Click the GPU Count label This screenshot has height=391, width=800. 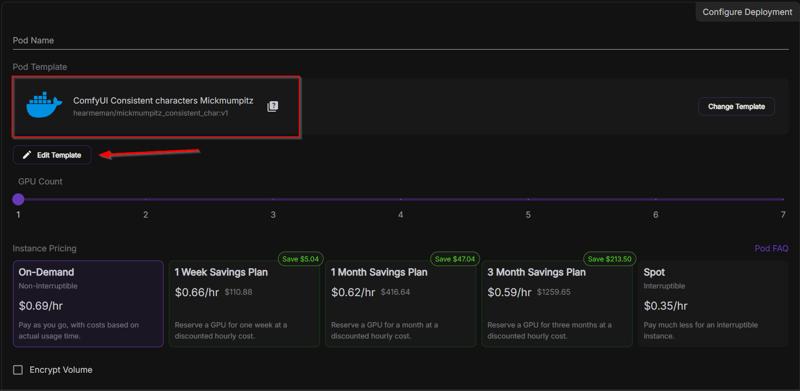[x=40, y=181]
